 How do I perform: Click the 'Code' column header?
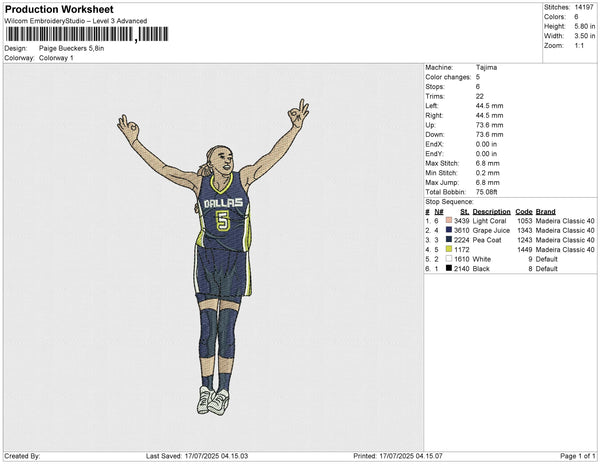[524, 212]
